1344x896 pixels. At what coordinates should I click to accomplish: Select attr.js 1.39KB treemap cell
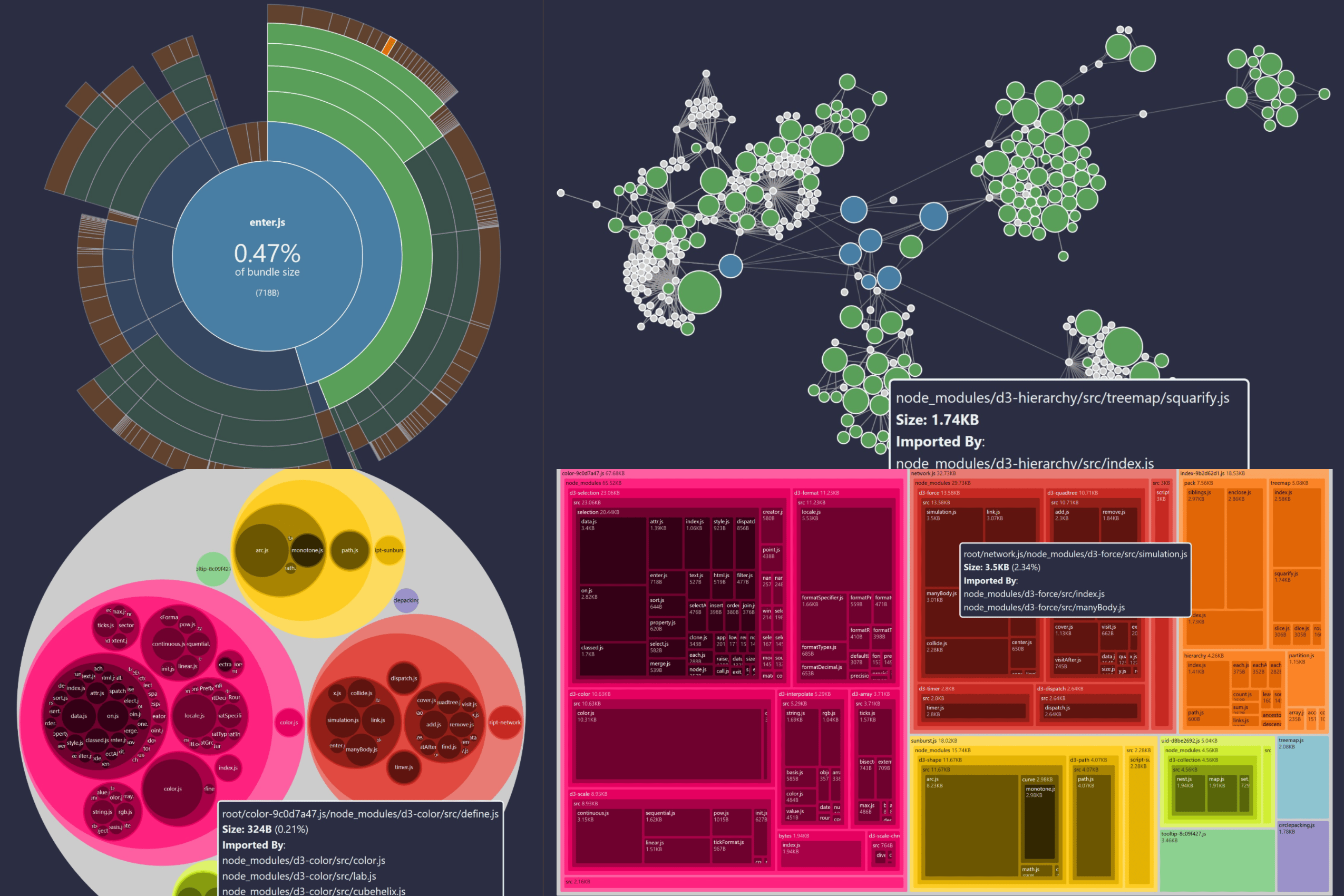point(665,543)
